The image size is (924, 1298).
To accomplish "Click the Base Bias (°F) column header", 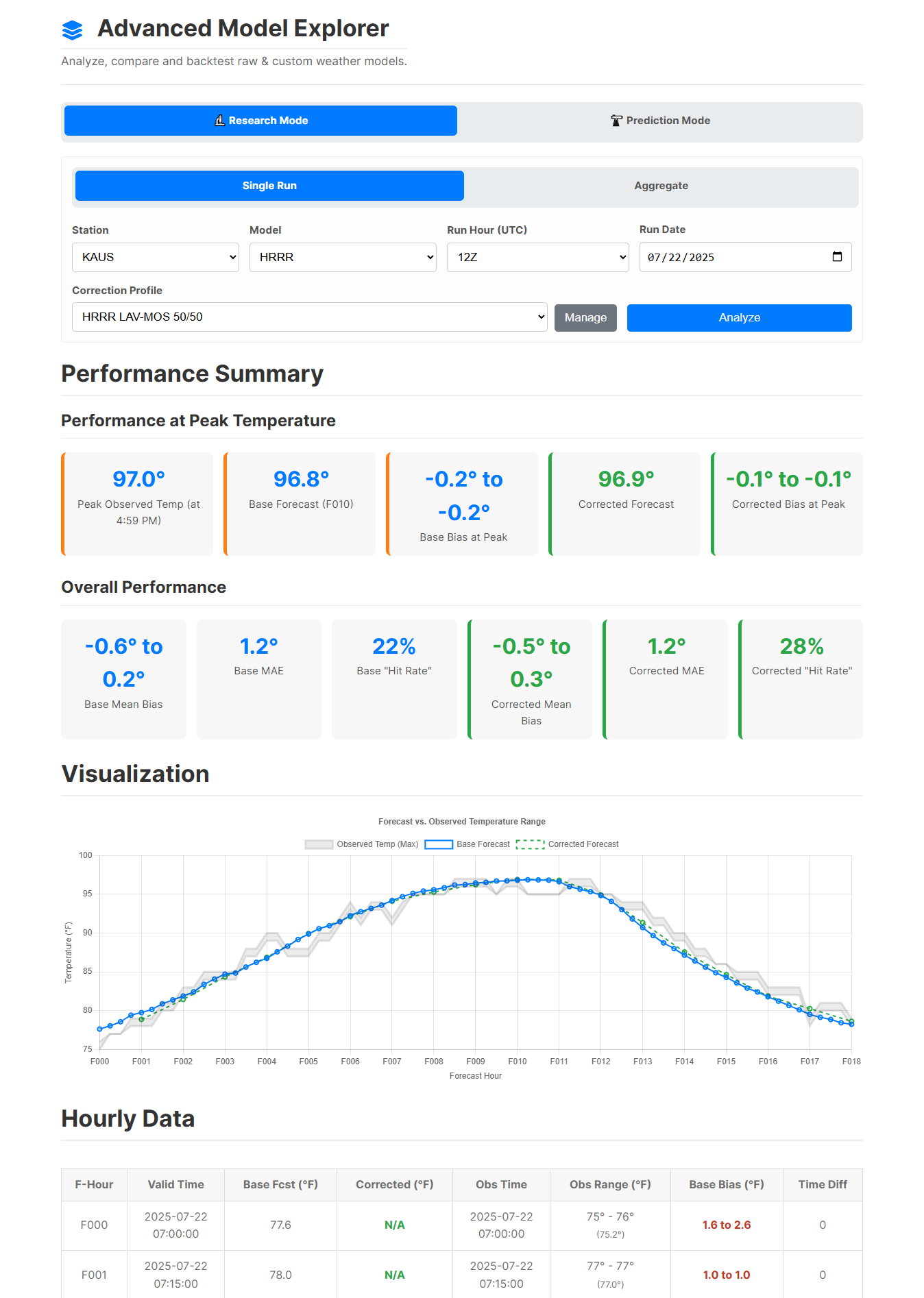I will 726,1184.
